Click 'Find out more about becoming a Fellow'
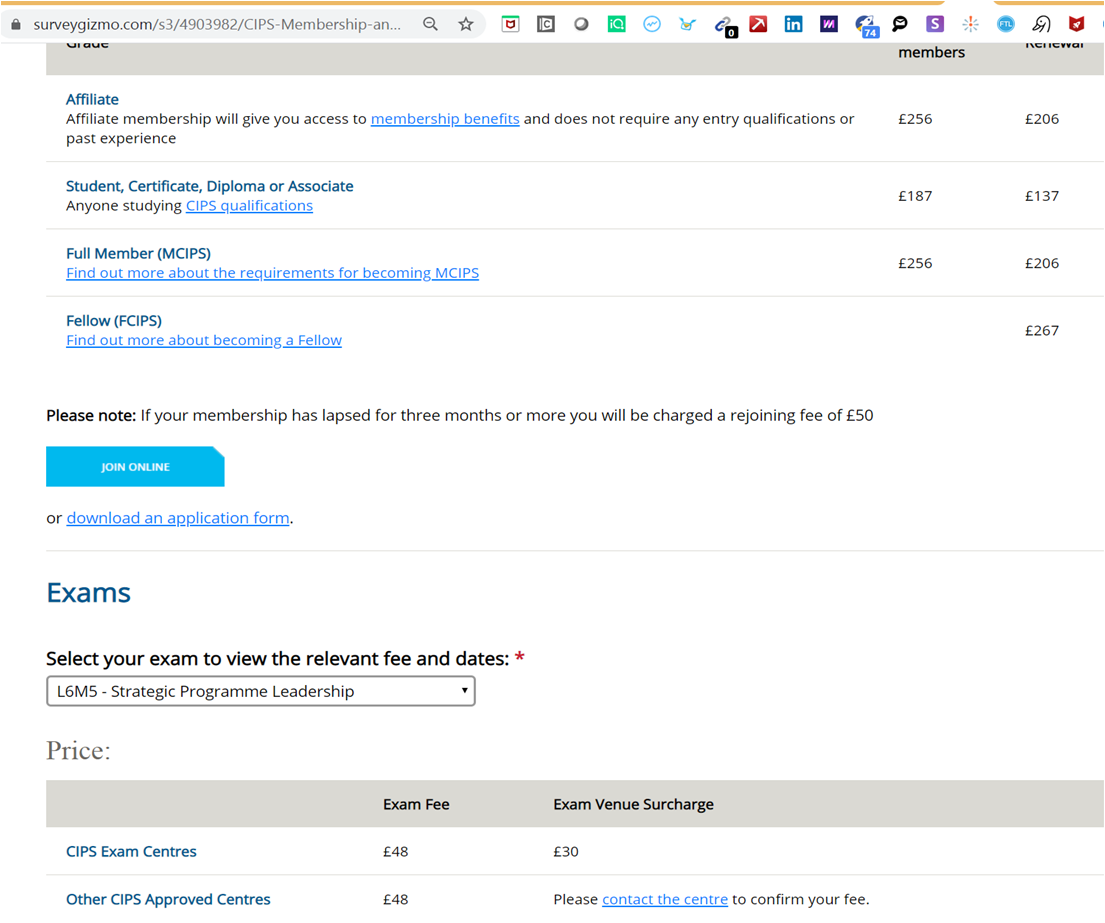The height and width of the screenshot is (923, 1105). point(204,340)
